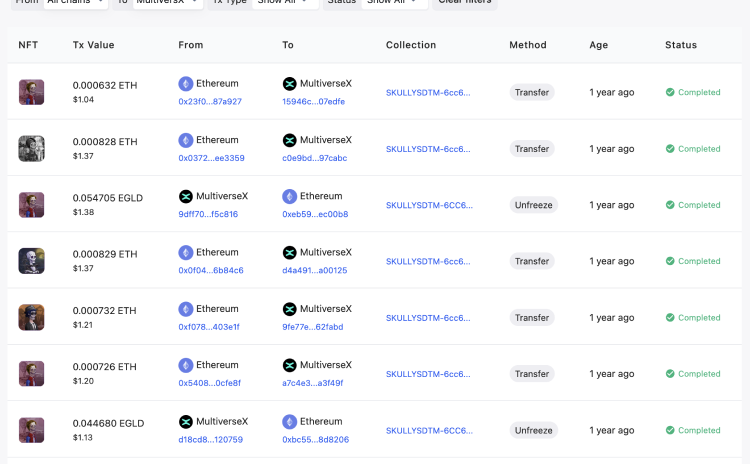Open sender address 0x5408...0cfe8f
Screen dimensions: 750x464
[x=210, y=383]
